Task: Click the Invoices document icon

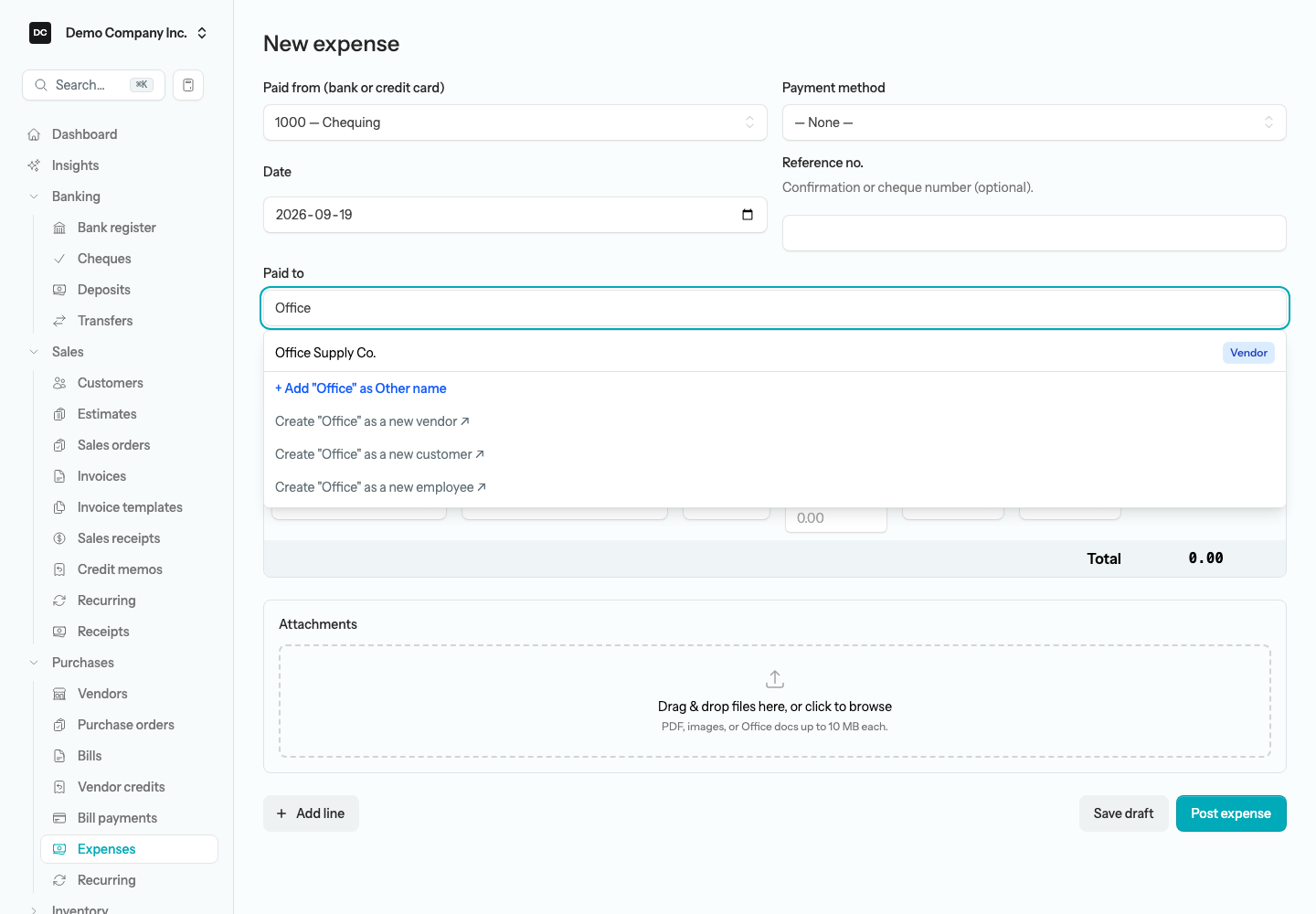Action: click(59, 476)
